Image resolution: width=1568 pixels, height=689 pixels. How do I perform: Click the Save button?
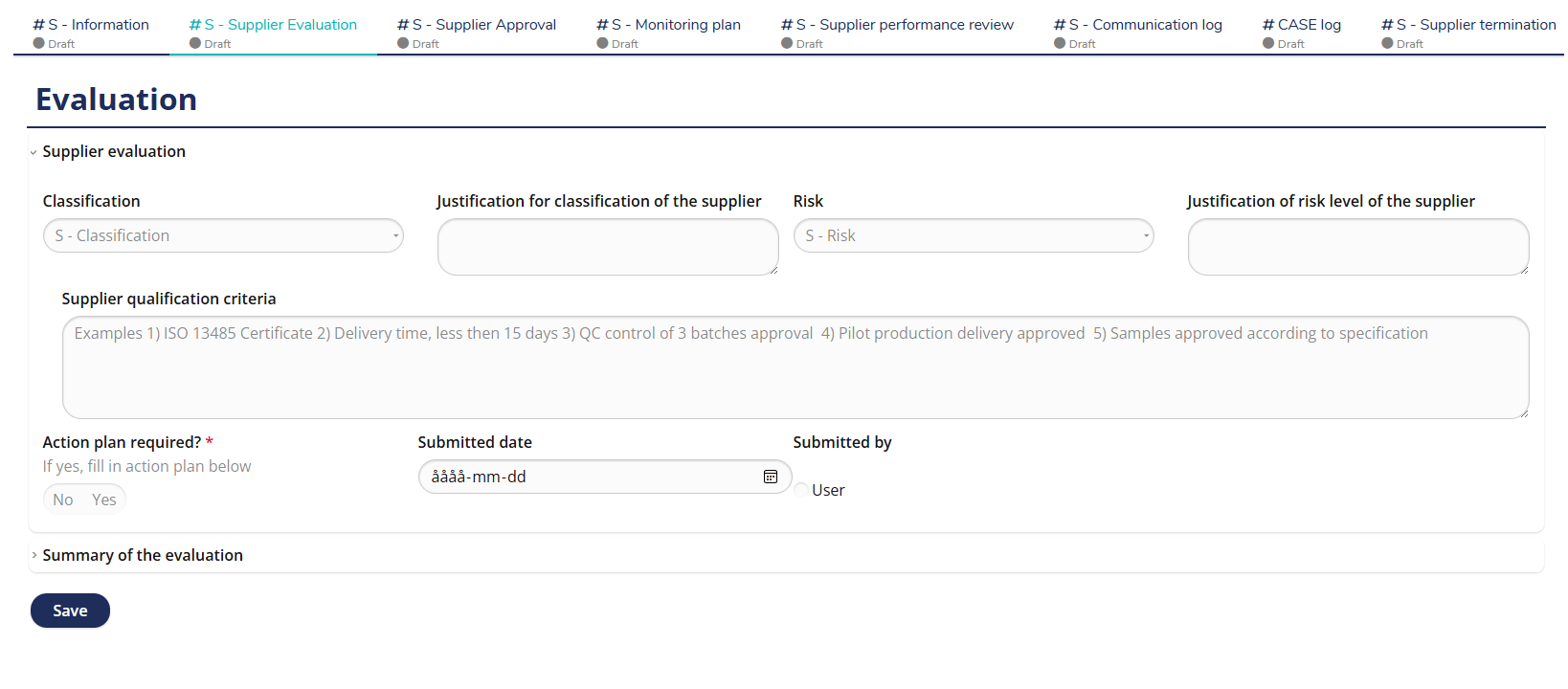tap(70, 611)
